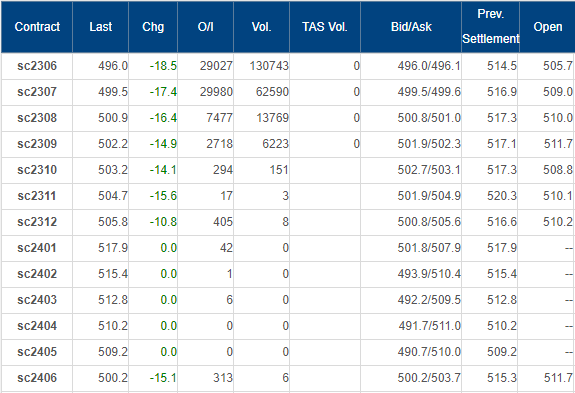This screenshot has height=393, width=575.
Task: Click previous settlement 514.5
Action: click(x=502, y=66)
